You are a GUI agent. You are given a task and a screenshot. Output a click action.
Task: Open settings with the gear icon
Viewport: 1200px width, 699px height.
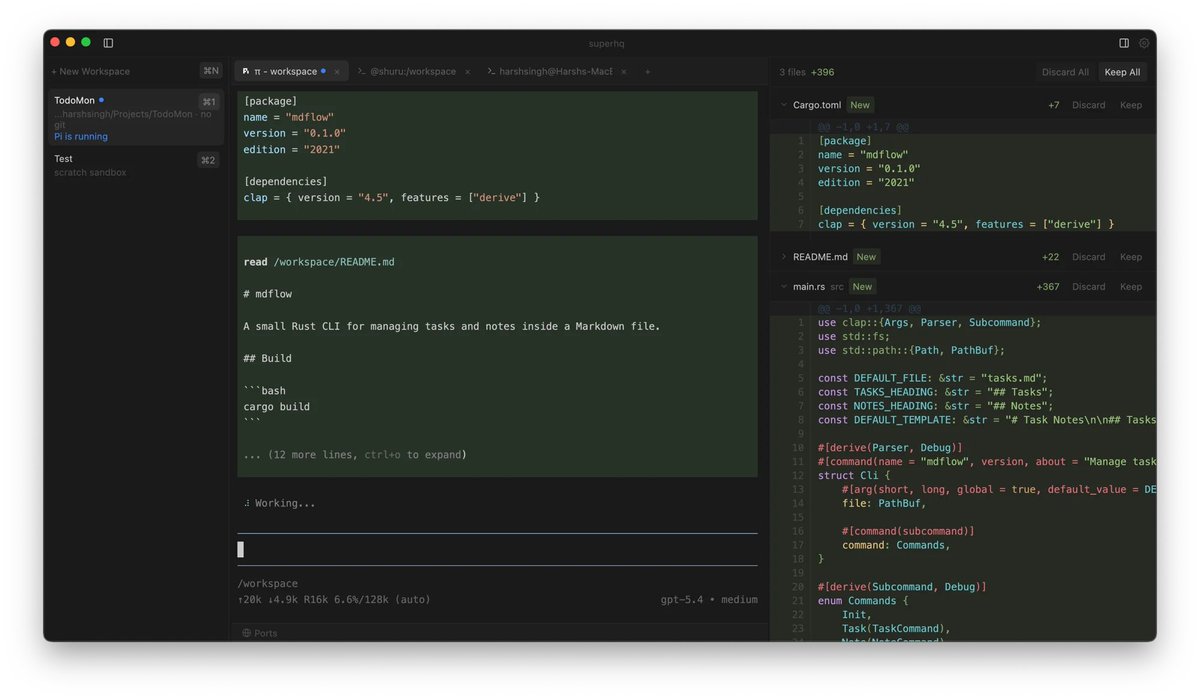(1144, 43)
